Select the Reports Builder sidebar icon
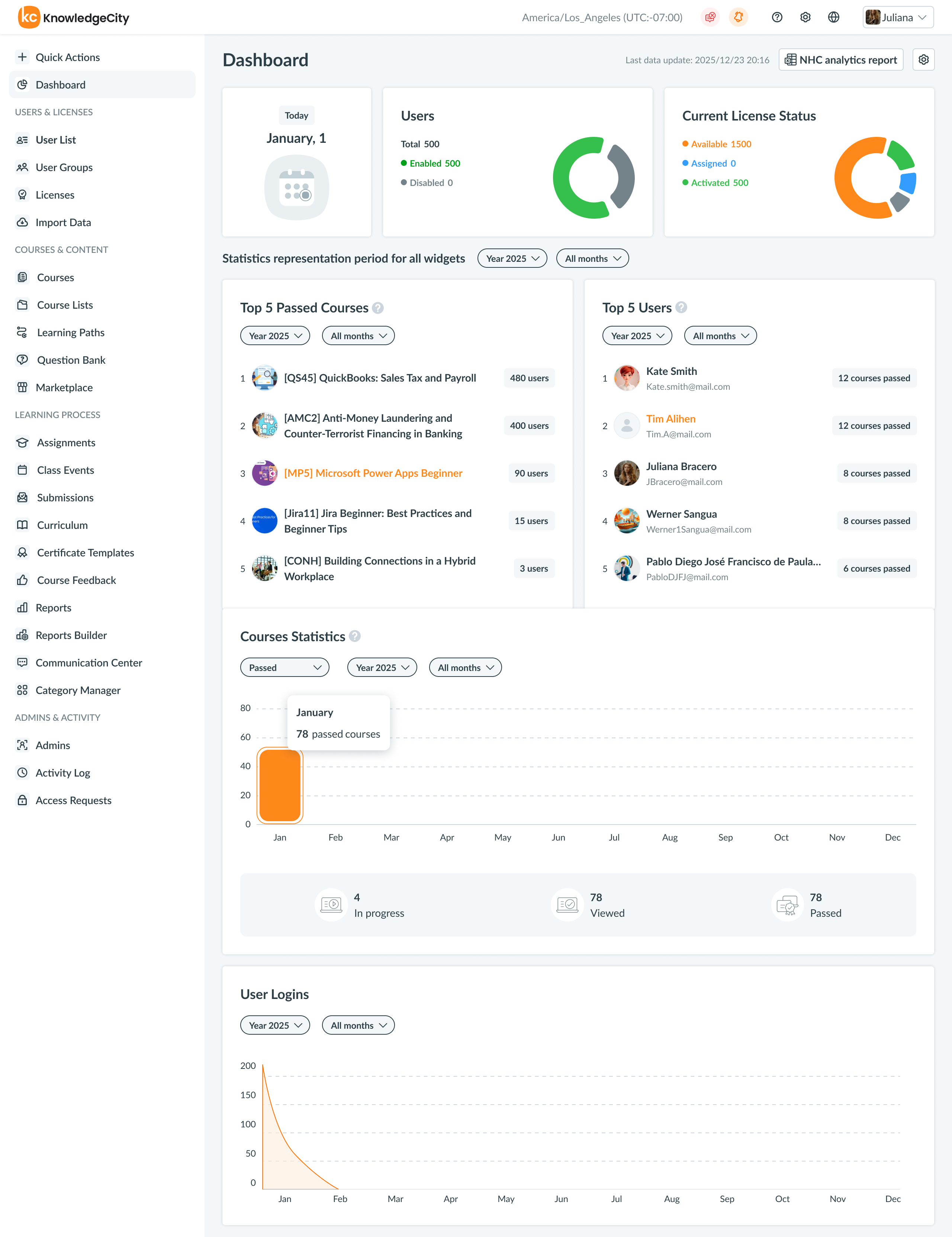 [23, 635]
